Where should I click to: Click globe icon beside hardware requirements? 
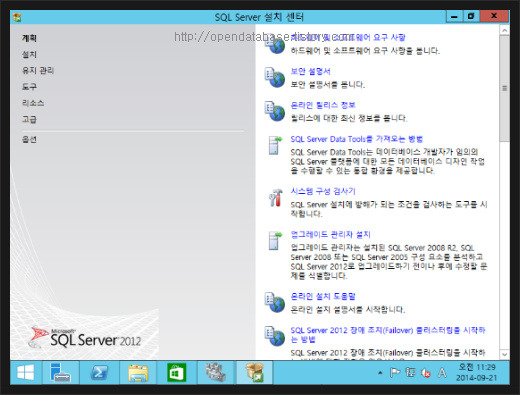coord(275,45)
